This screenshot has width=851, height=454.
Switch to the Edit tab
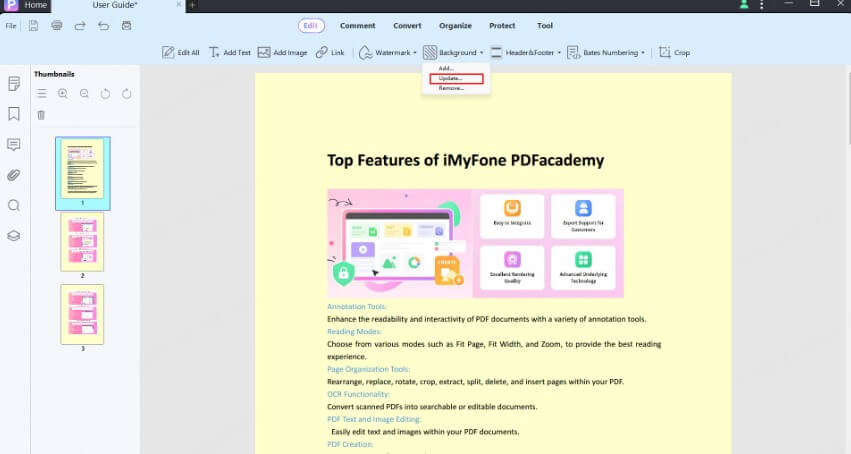click(311, 25)
